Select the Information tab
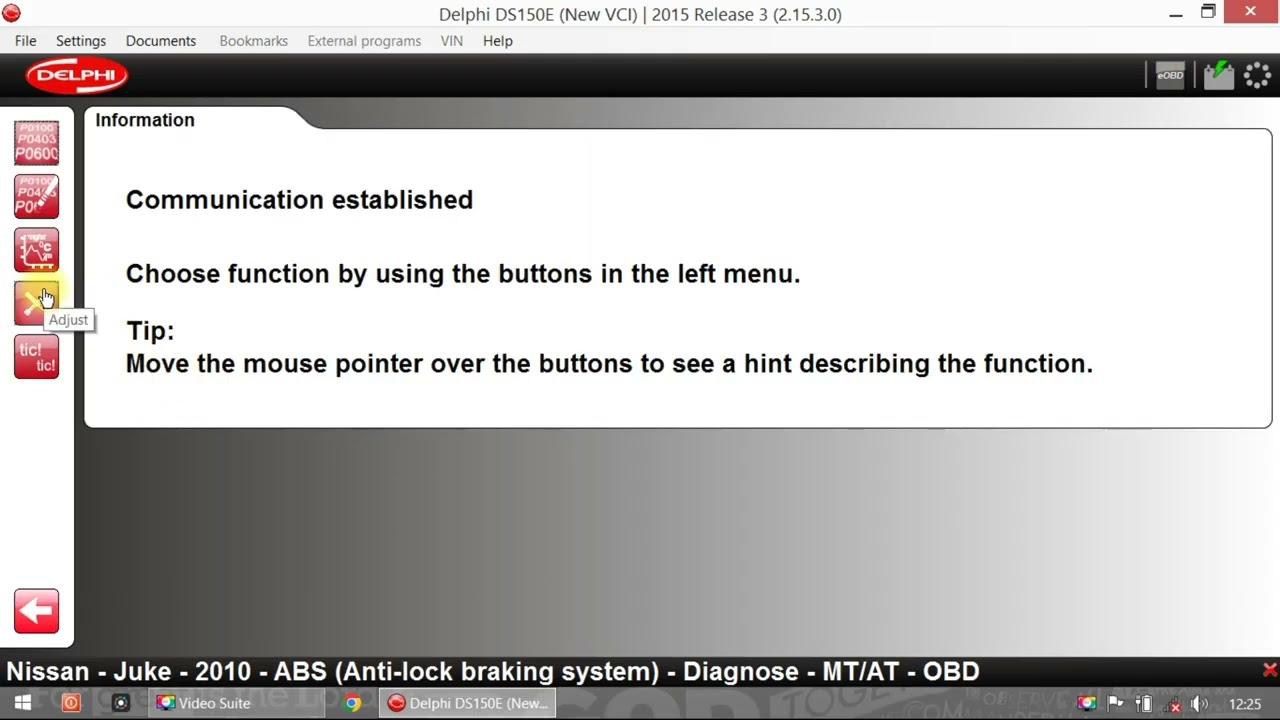 click(145, 120)
